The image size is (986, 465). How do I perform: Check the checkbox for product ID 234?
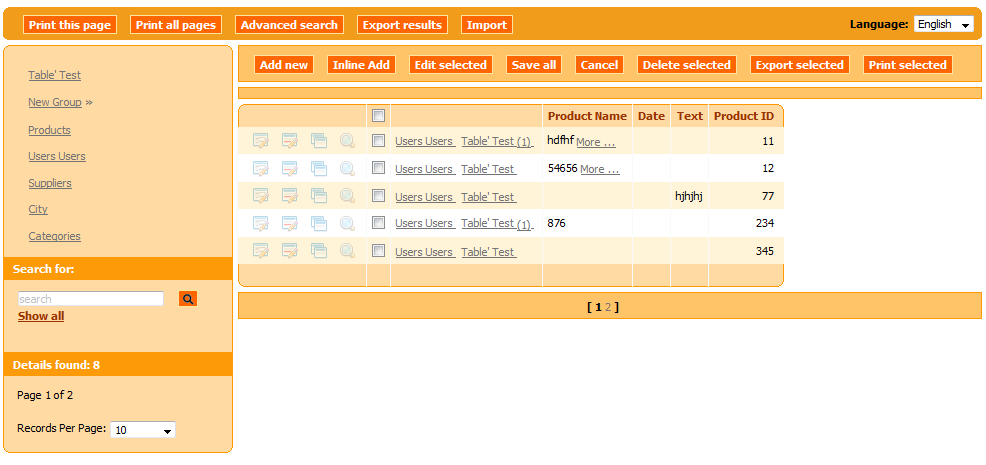pyautogui.click(x=379, y=223)
